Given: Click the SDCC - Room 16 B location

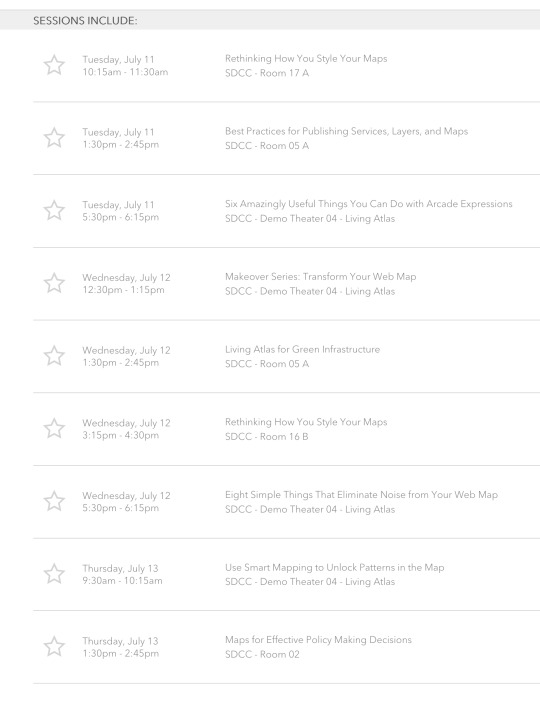Looking at the screenshot, I should click(x=267, y=437).
